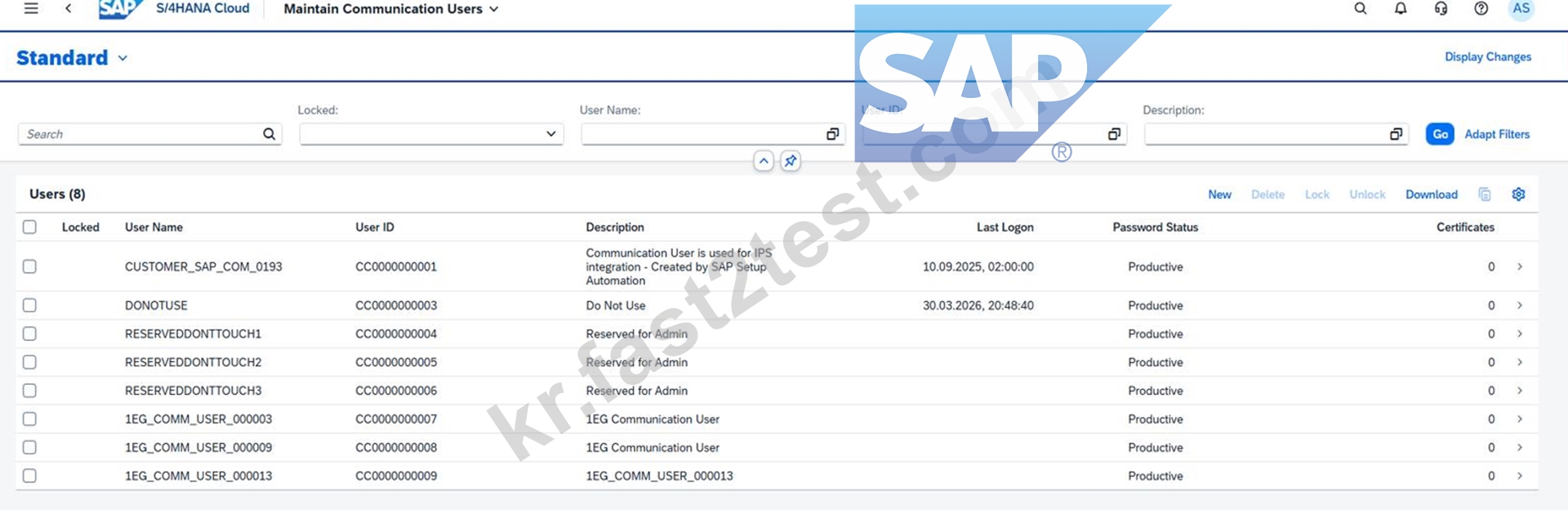The height and width of the screenshot is (510, 1568).
Task: Open the notifications bell
Action: point(1401,8)
